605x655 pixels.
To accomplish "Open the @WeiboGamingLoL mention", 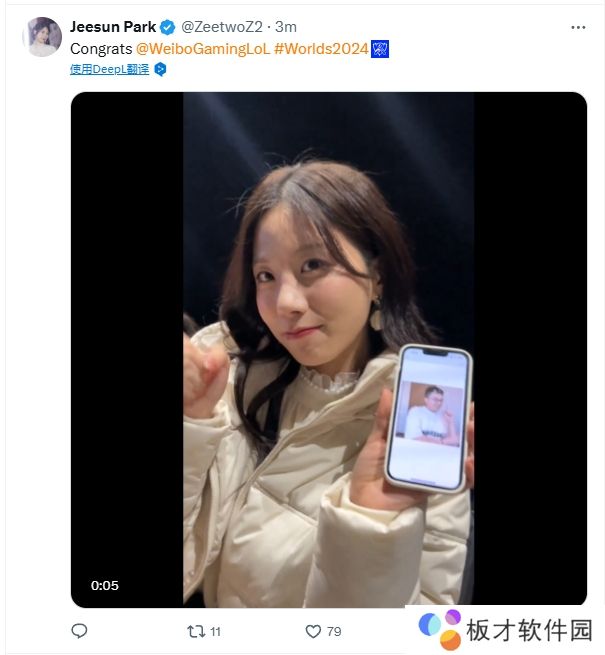I will (203, 49).
